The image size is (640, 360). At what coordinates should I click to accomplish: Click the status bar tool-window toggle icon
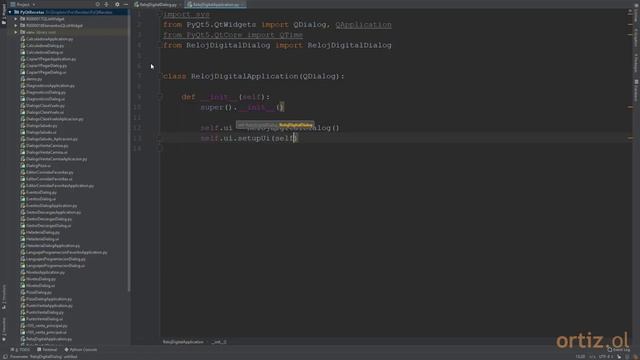pos(5,357)
